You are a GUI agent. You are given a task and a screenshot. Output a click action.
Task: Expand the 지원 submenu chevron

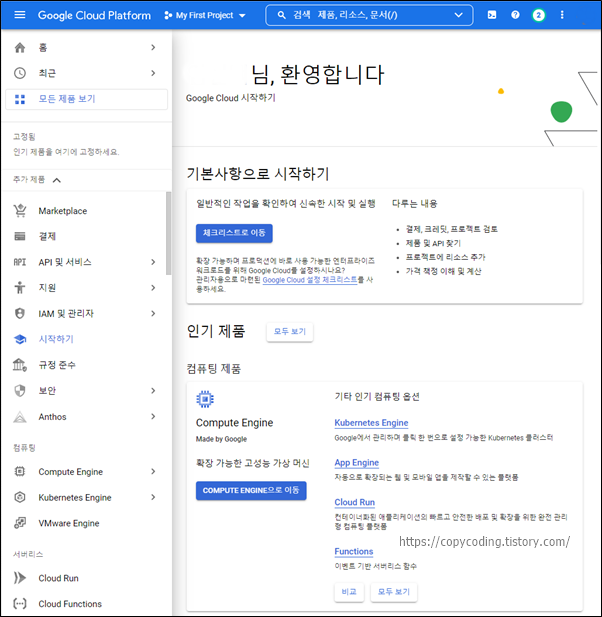pos(153,288)
